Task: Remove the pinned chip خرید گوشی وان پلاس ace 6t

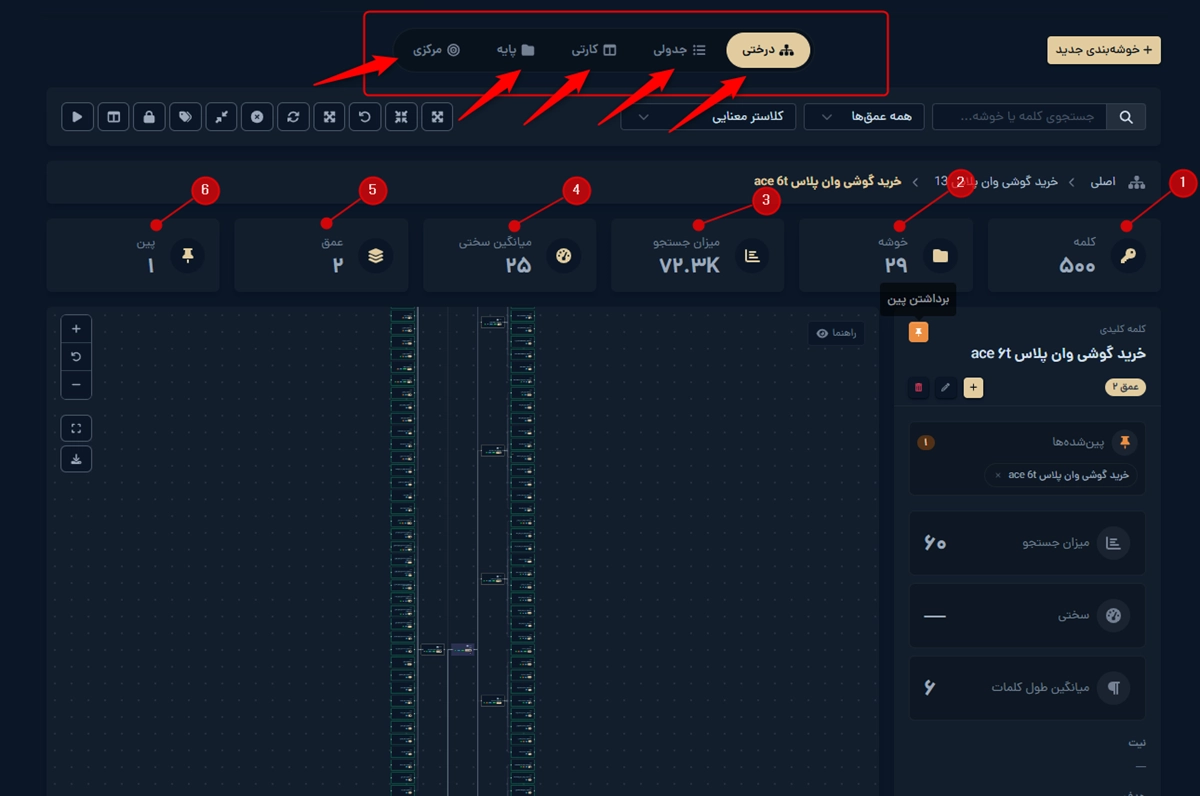Action: 997,475
